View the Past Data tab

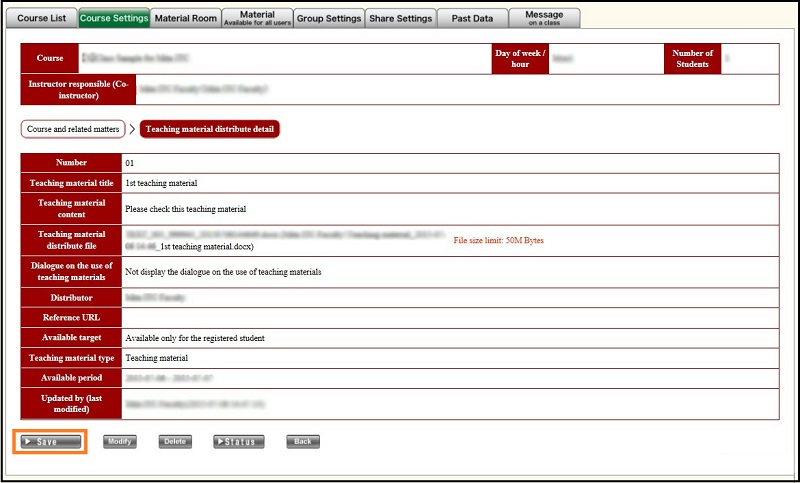tap(473, 18)
